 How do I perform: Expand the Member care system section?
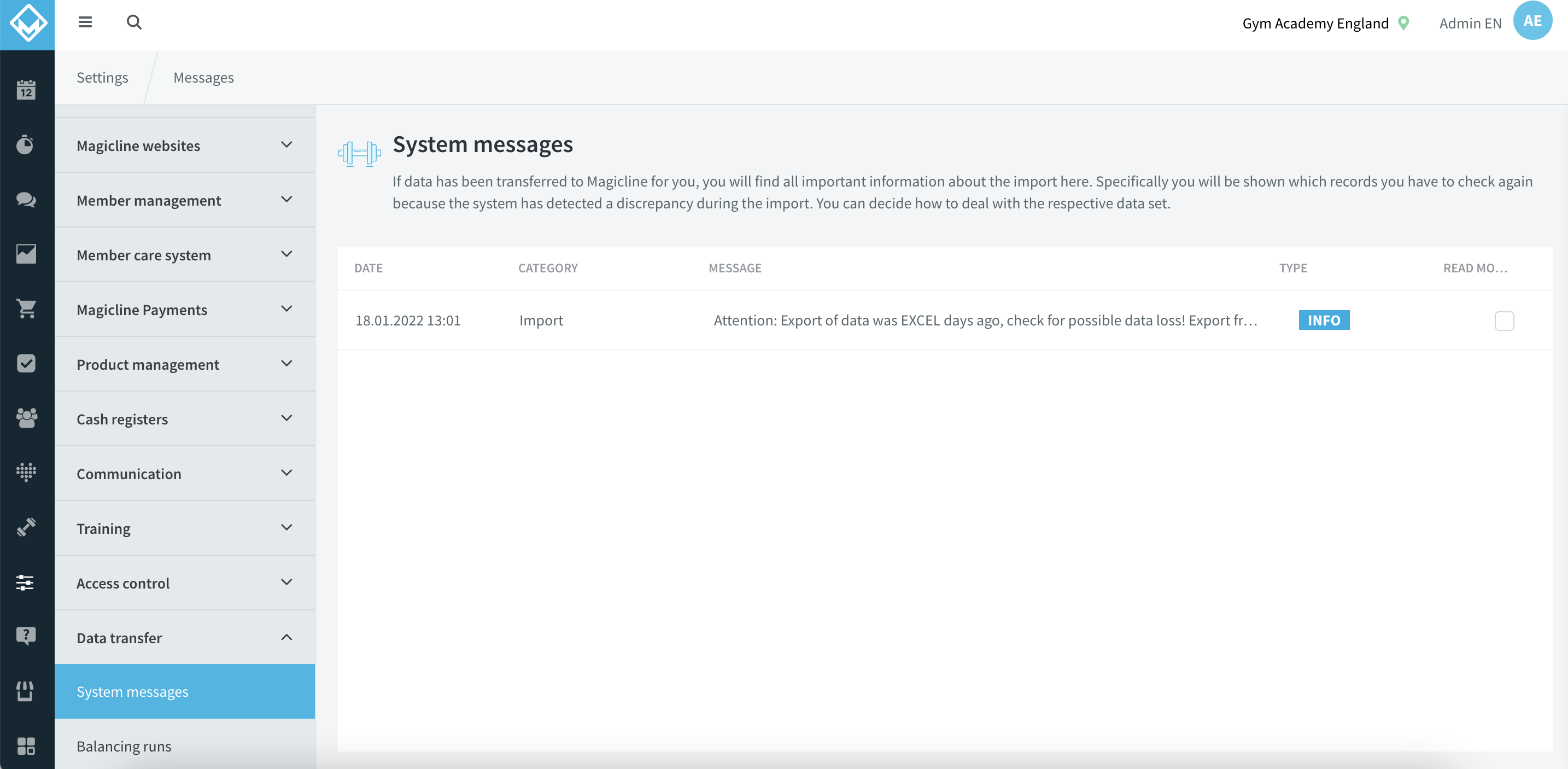point(185,255)
